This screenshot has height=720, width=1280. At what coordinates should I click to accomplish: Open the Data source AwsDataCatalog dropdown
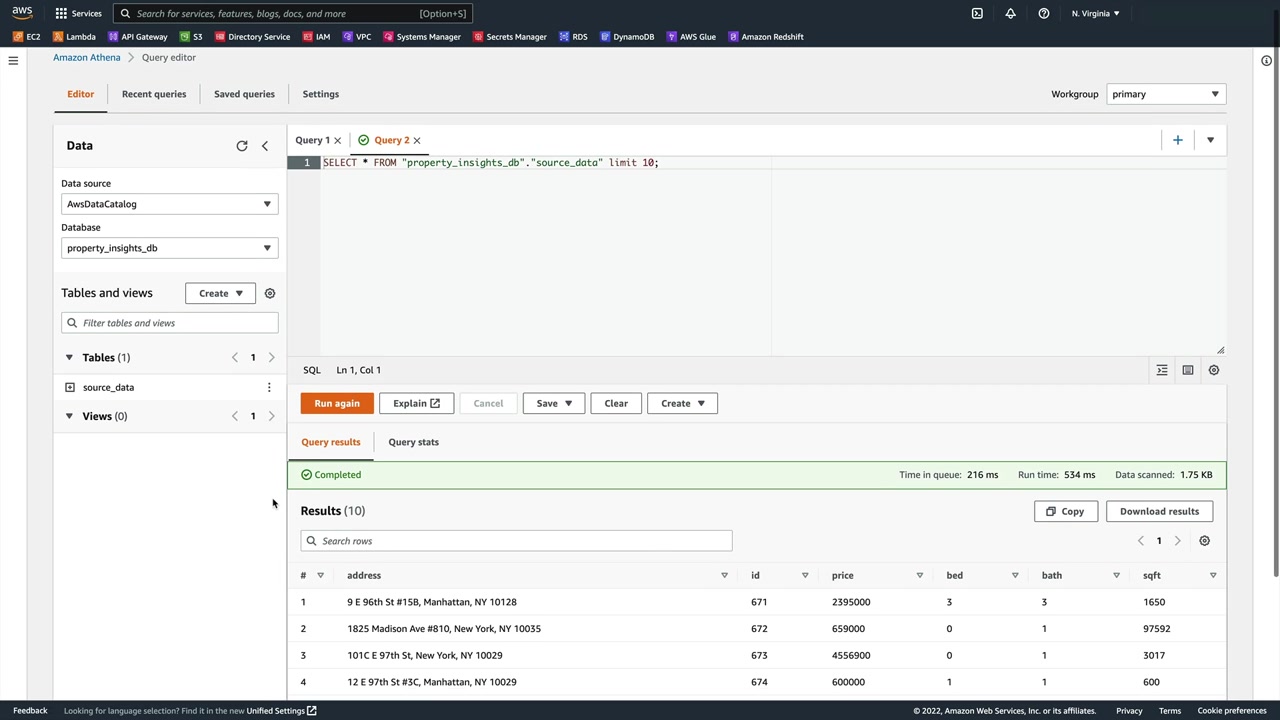pos(169,204)
